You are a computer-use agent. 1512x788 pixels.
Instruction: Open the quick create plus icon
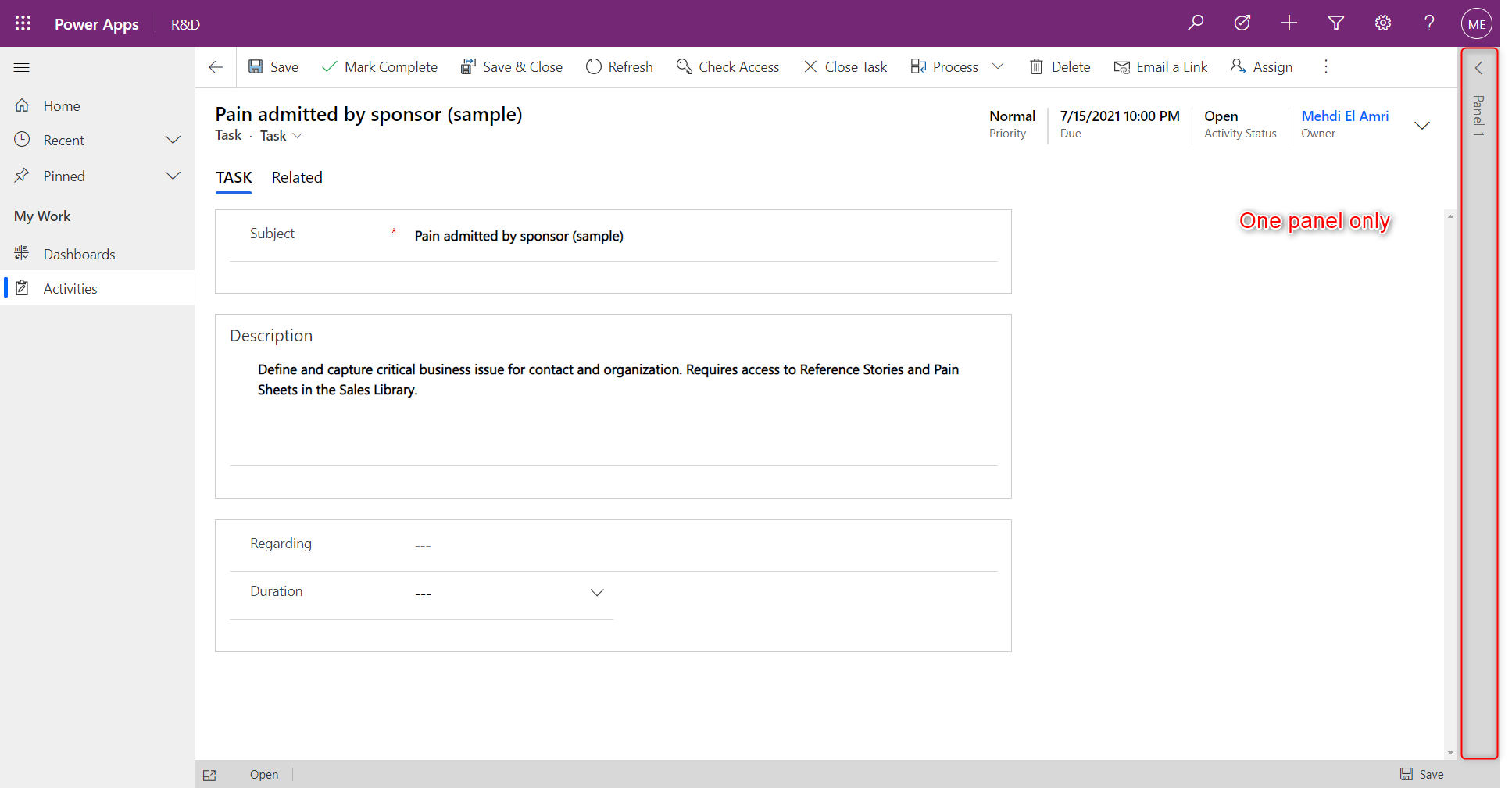[x=1289, y=23]
